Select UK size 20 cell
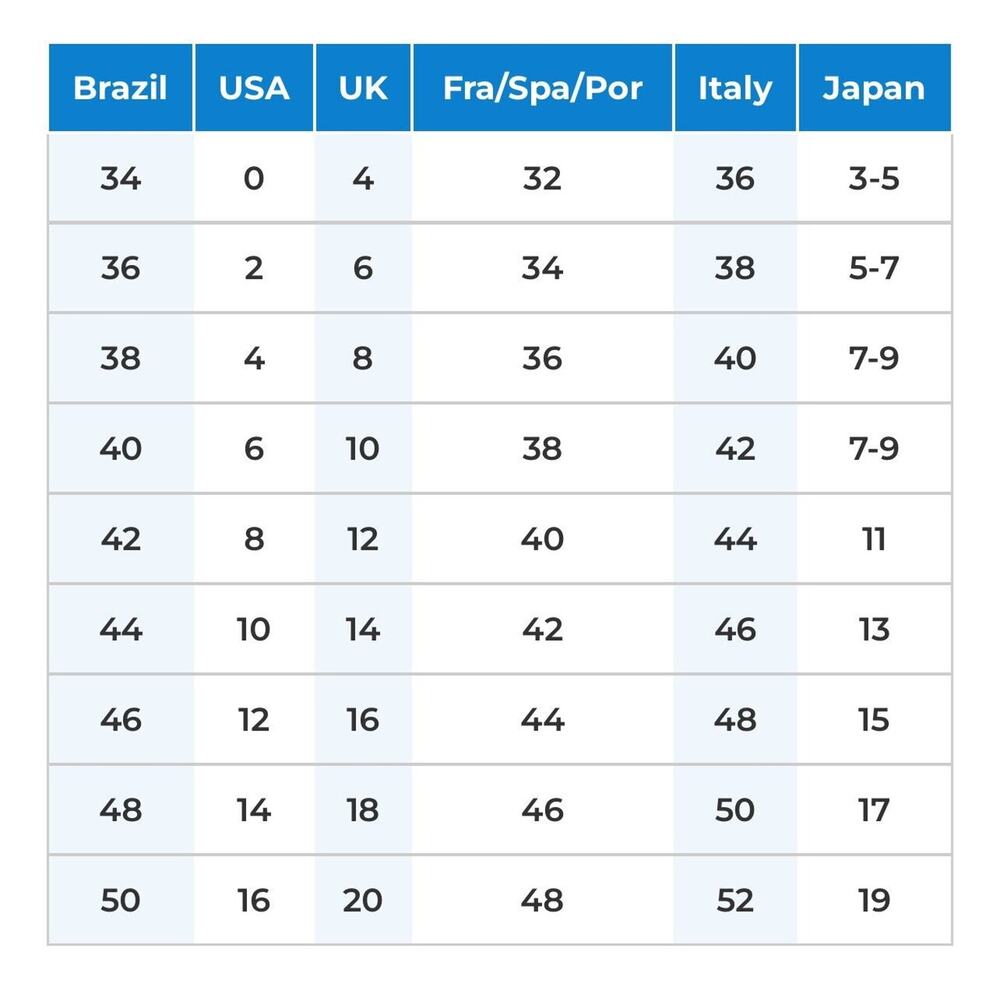Screen dimensions: 1000x1000 pyautogui.click(x=363, y=900)
